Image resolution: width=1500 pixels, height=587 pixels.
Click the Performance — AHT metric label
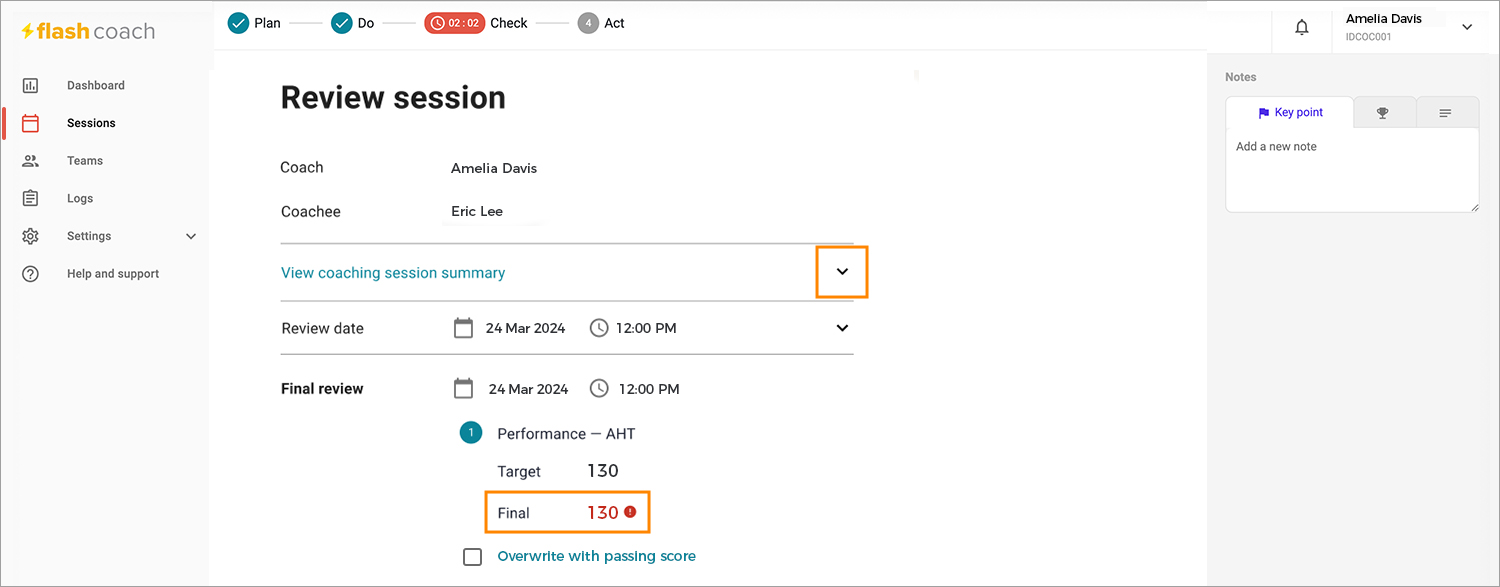coord(566,434)
